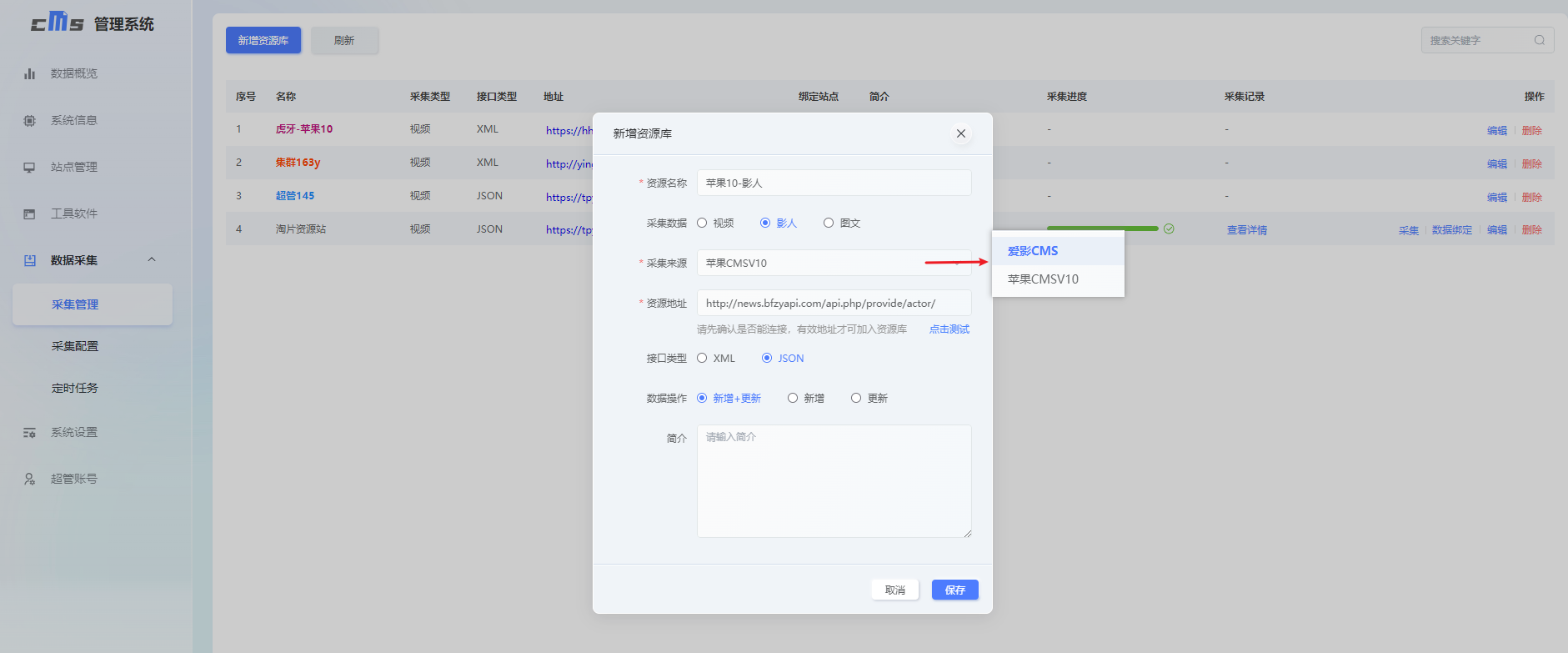Open the 采集来源 dropdown

pos(834,263)
